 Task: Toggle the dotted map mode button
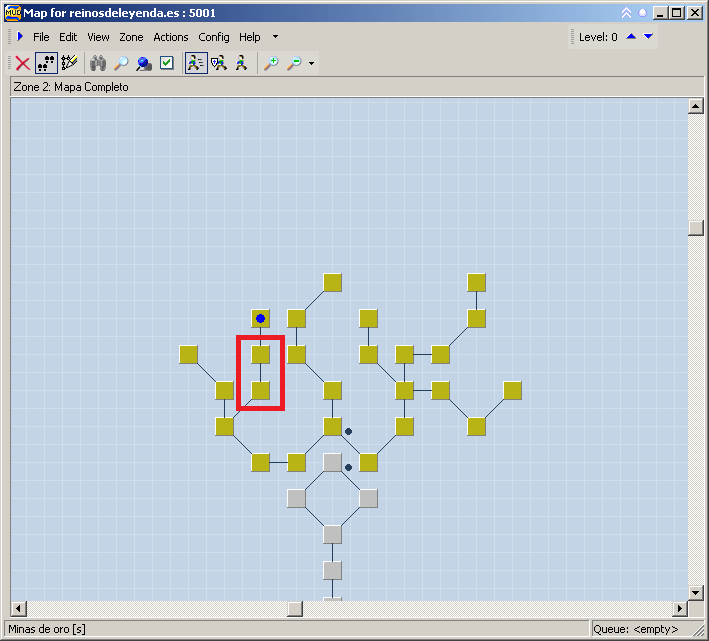pos(46,63)
